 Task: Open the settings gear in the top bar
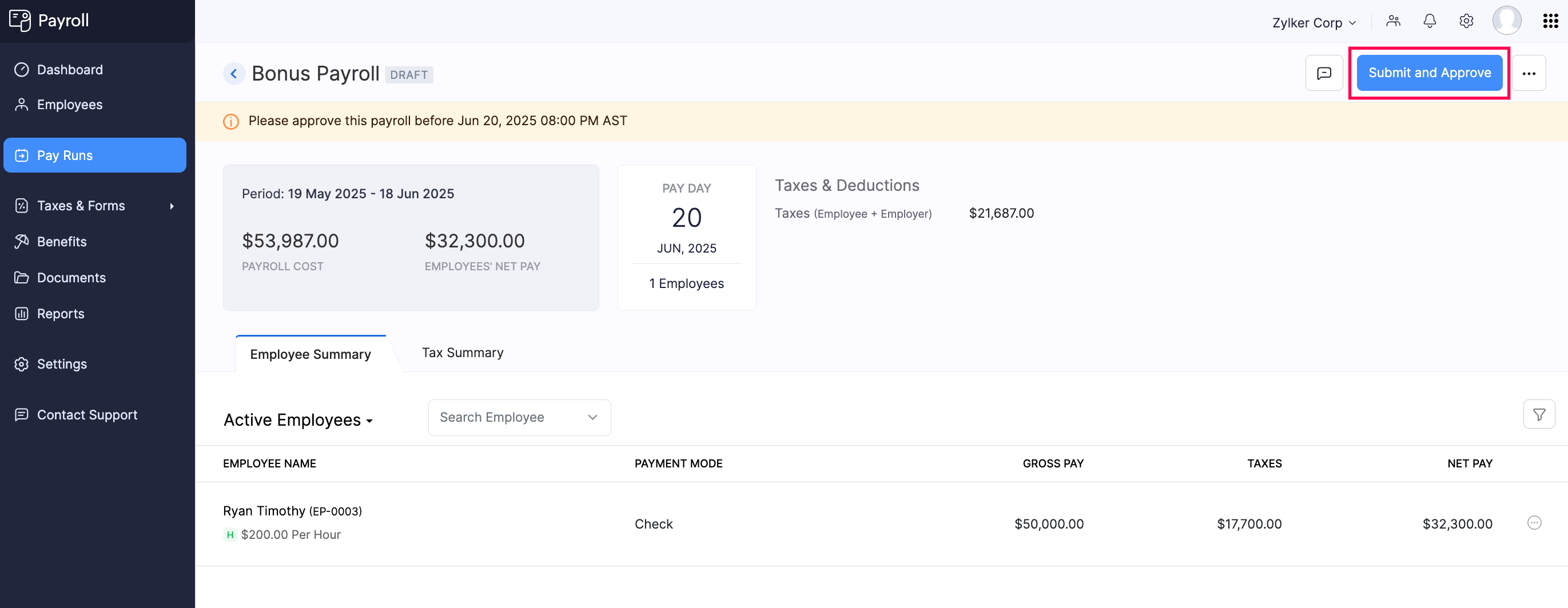[x=1466, y=21]
